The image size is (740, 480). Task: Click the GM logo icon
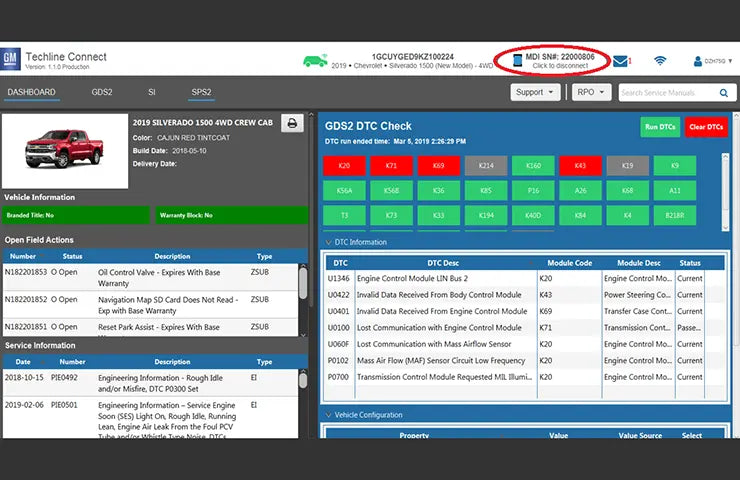click(x=10, y=59)
